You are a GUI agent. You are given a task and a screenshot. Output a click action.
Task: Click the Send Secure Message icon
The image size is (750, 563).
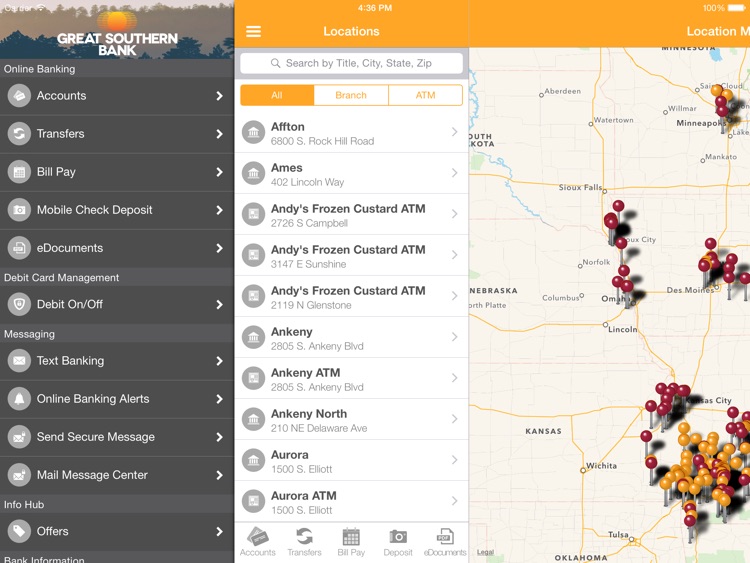pyautogui.click(x=19, y=437)
